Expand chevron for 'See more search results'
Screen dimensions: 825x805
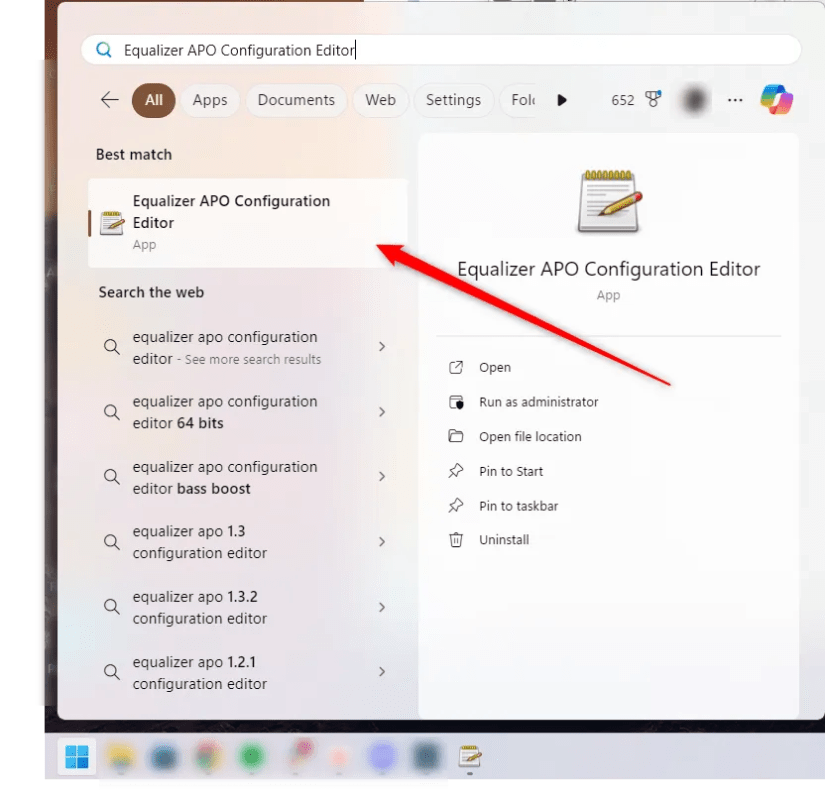point(382,346)
